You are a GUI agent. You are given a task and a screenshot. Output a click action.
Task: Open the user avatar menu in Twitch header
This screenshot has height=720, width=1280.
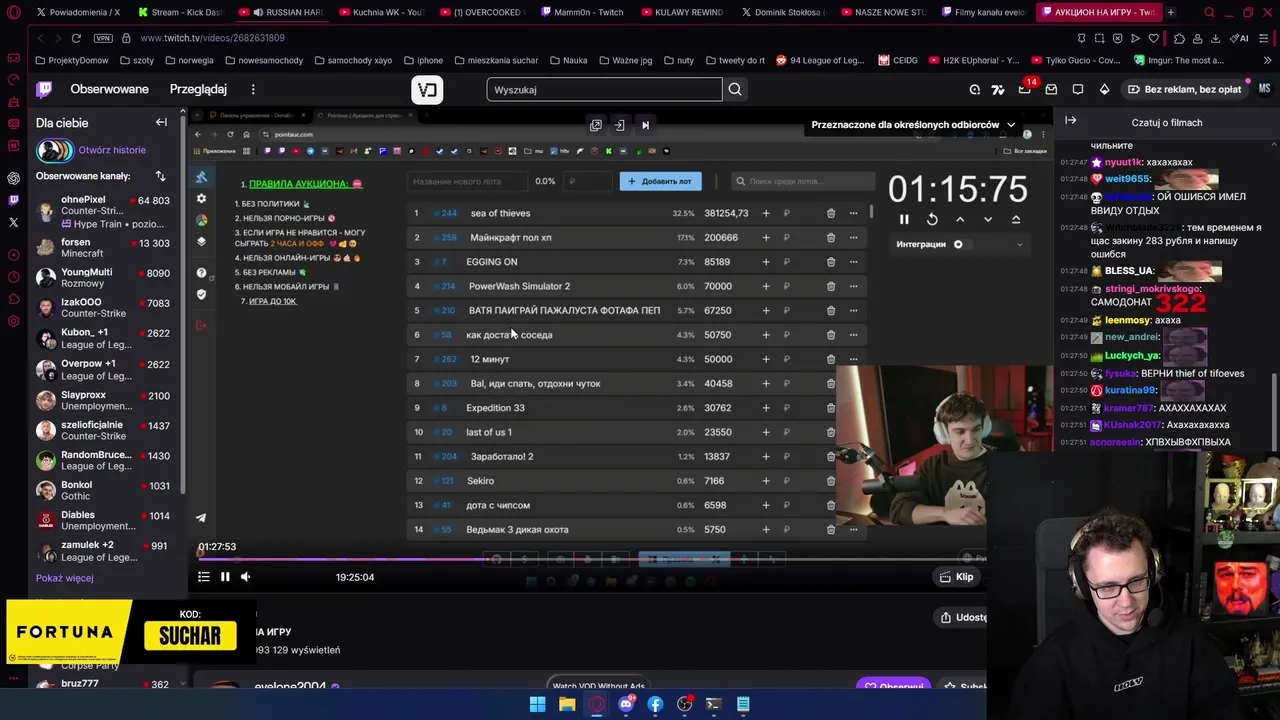(x=1264, y=89)
